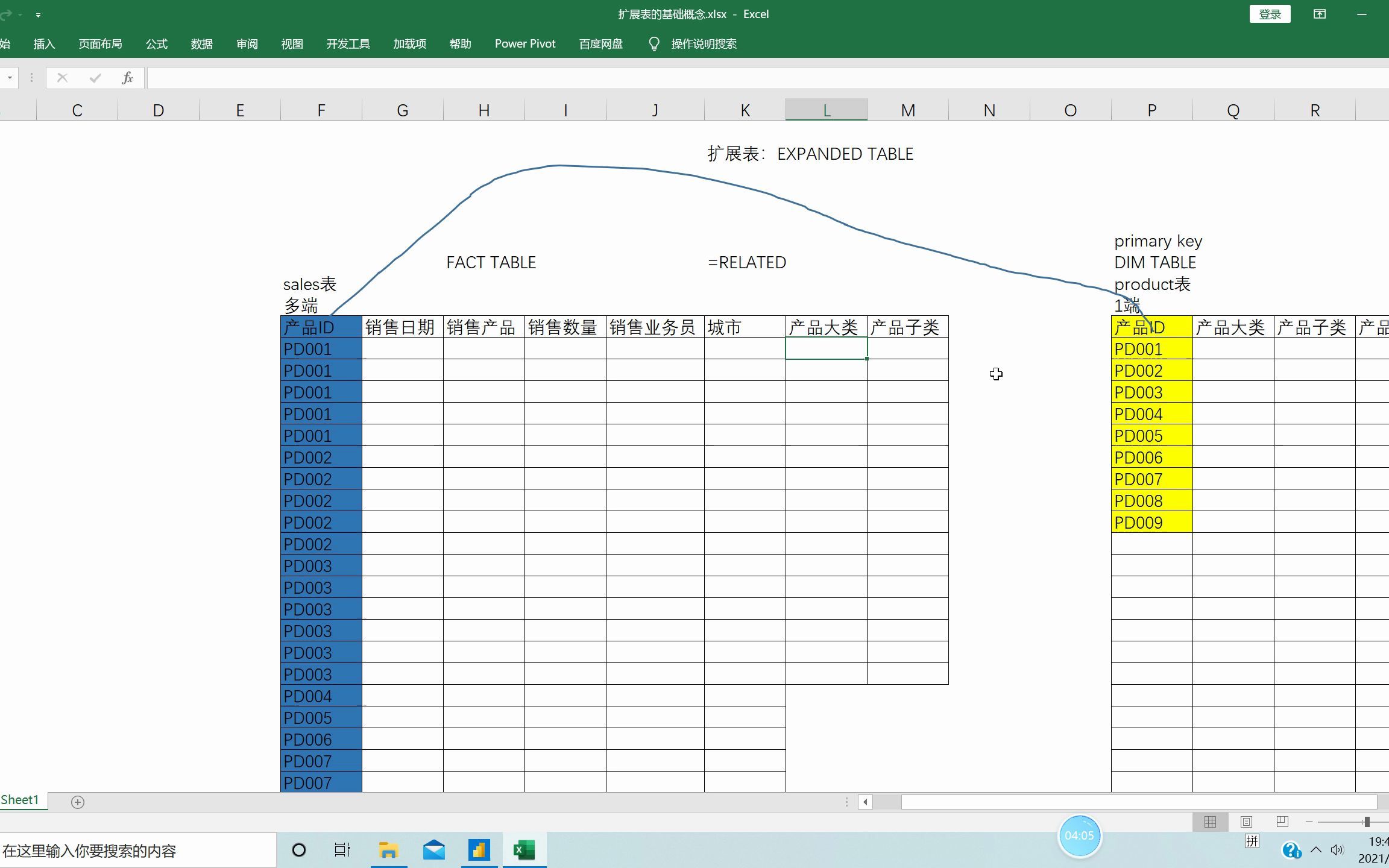Click the redo arrow in the quick access toolbar
Viewport: 1389px width, 868px height.
tap(6, 14)
